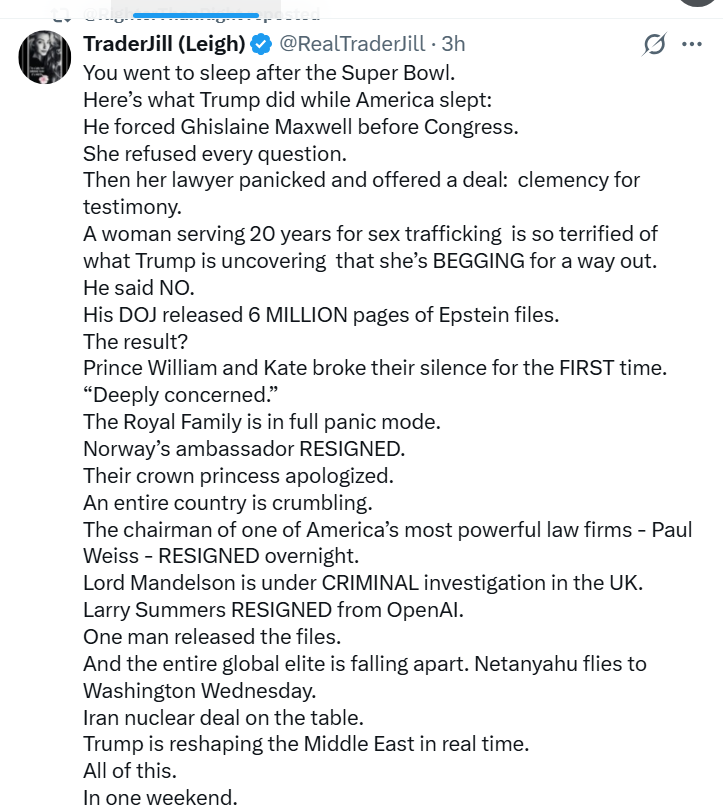
Task: Click the blue verified badge
Action: click(260, 44)
